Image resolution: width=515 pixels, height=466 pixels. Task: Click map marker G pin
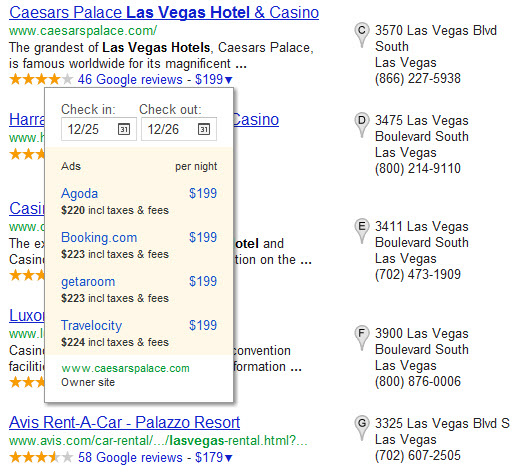click(362, 428)
